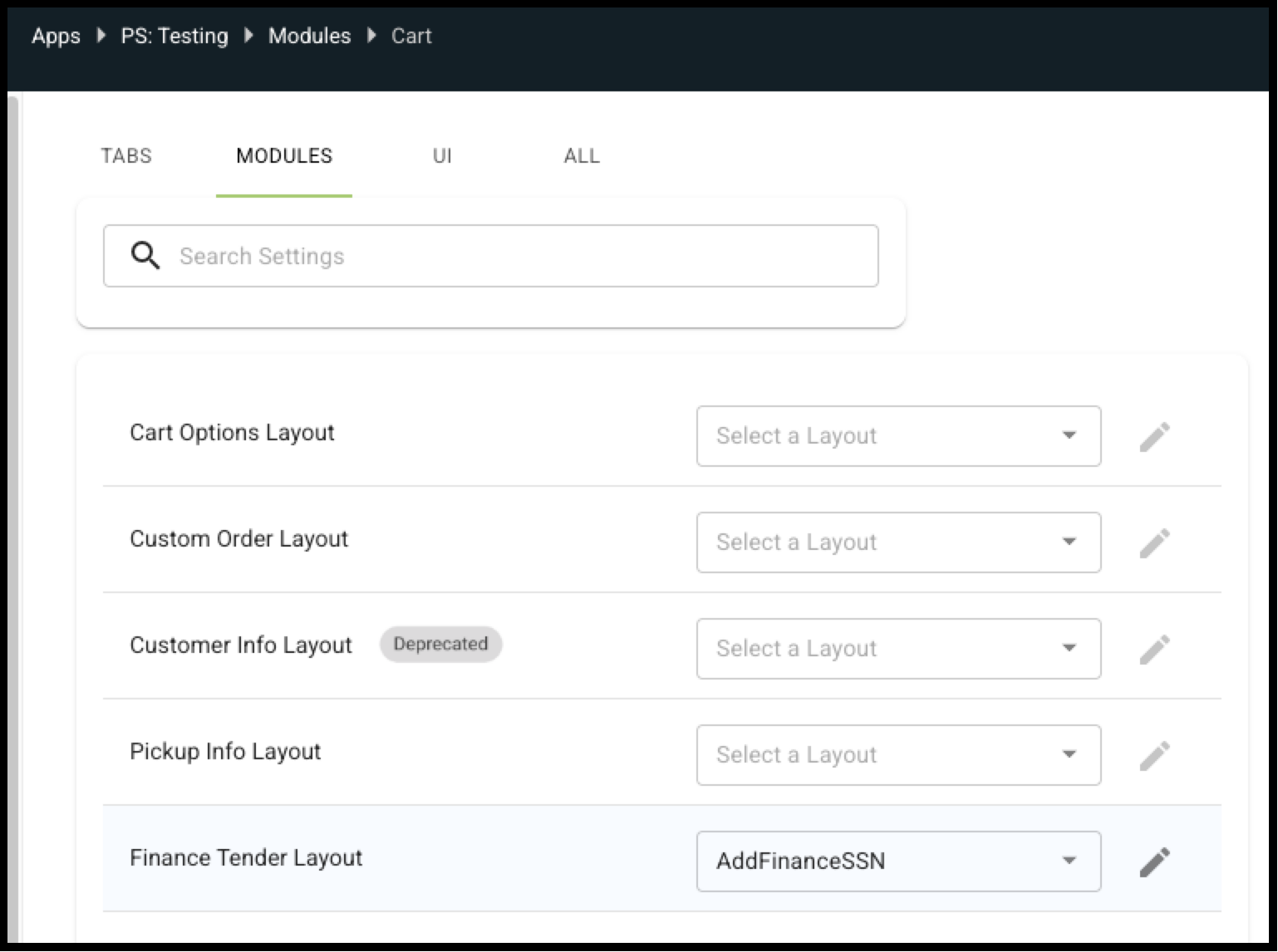Viewport: 1278px width, 952px height.
Task: Edit the AddFinanceSSN layout with the pencil icon
Action: click(1154, 861)
